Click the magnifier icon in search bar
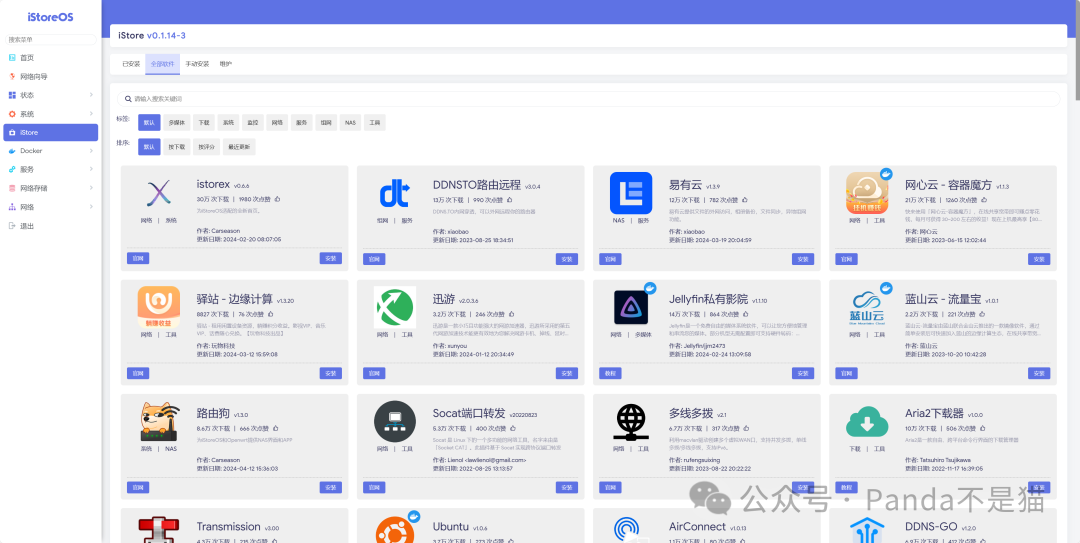The width and height of the screenshot is (1080, 543). click(x=128, y=99)
